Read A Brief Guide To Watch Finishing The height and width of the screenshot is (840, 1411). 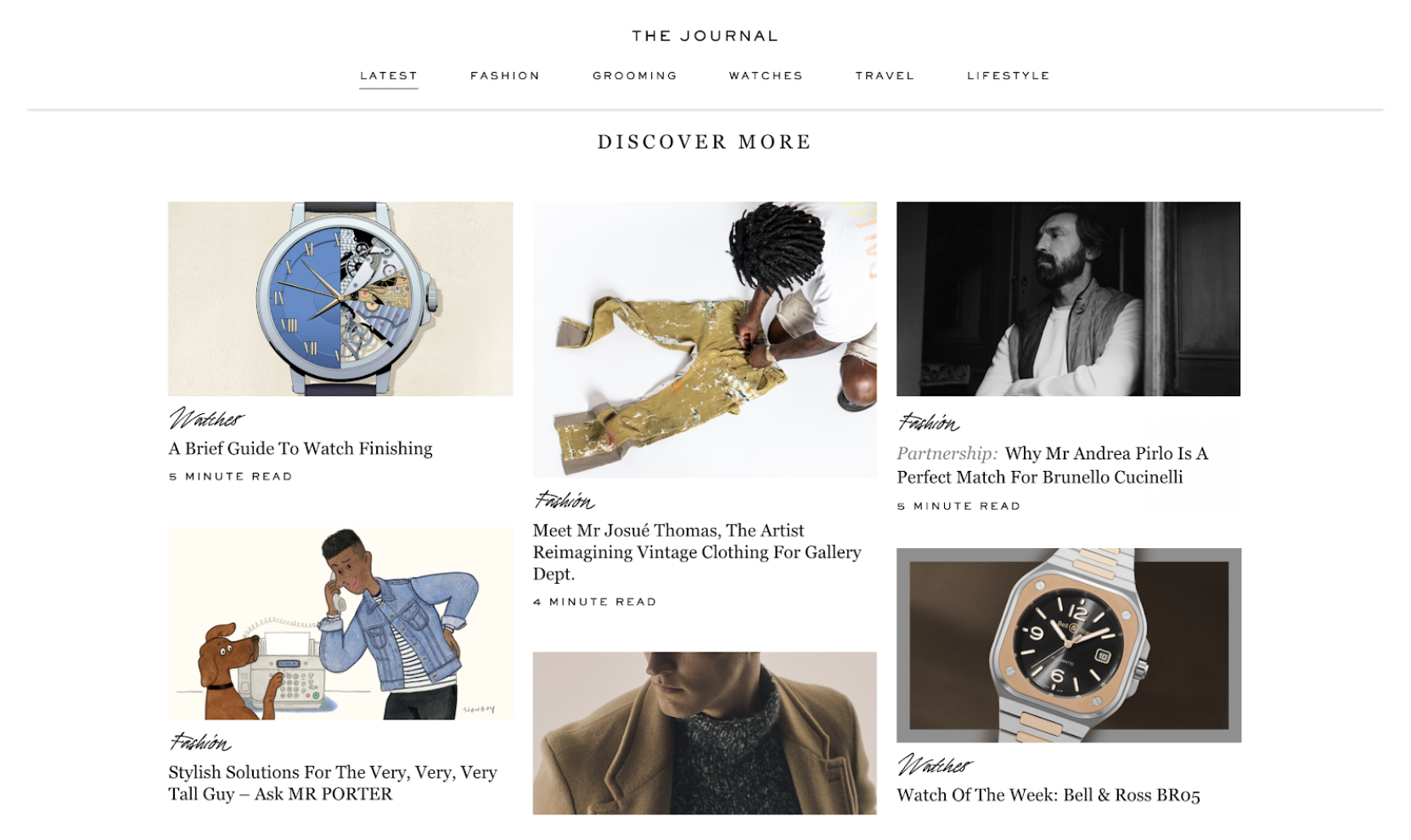[301, 448]
